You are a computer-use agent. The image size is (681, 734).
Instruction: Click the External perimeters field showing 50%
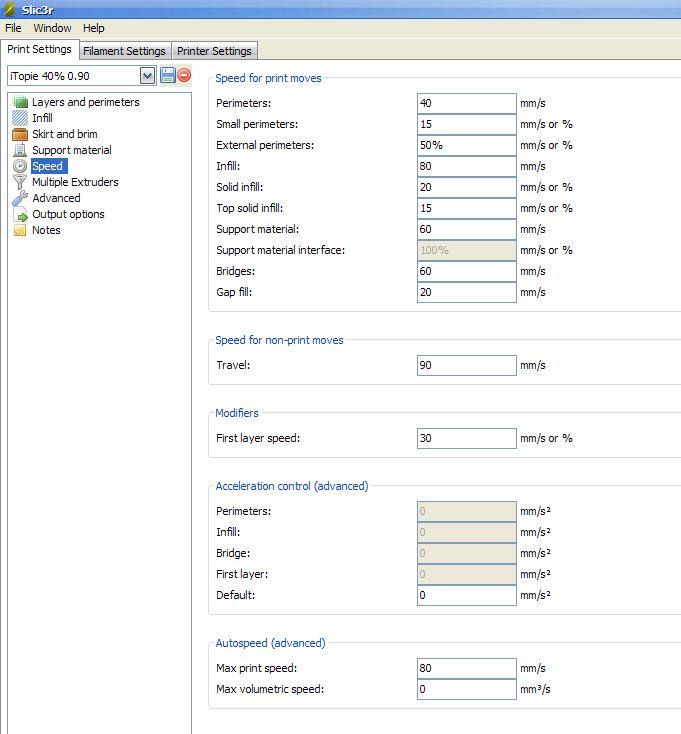pyautogui.click(x=467, y=145)
